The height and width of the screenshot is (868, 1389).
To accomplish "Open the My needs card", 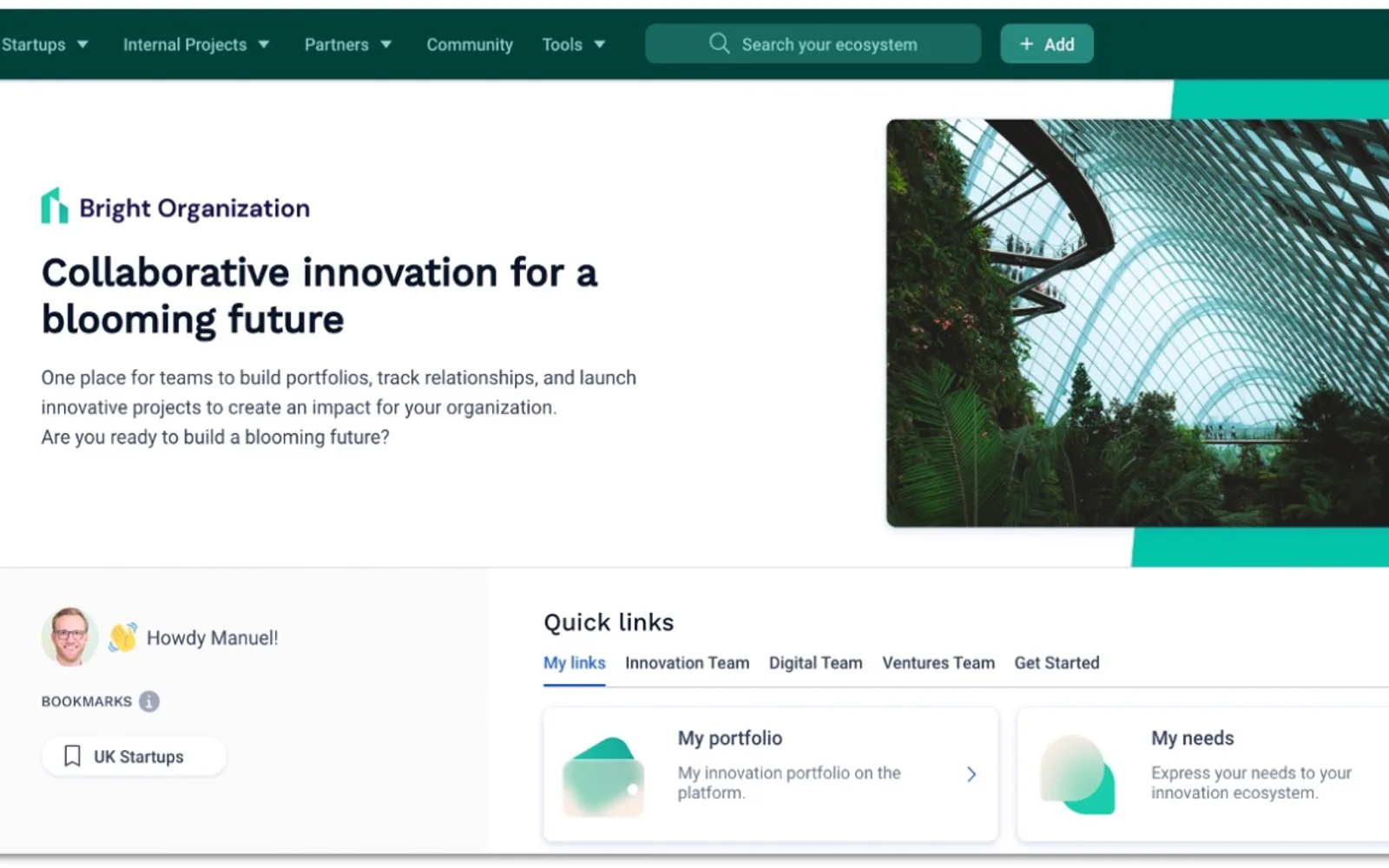I will [1203, 774].
